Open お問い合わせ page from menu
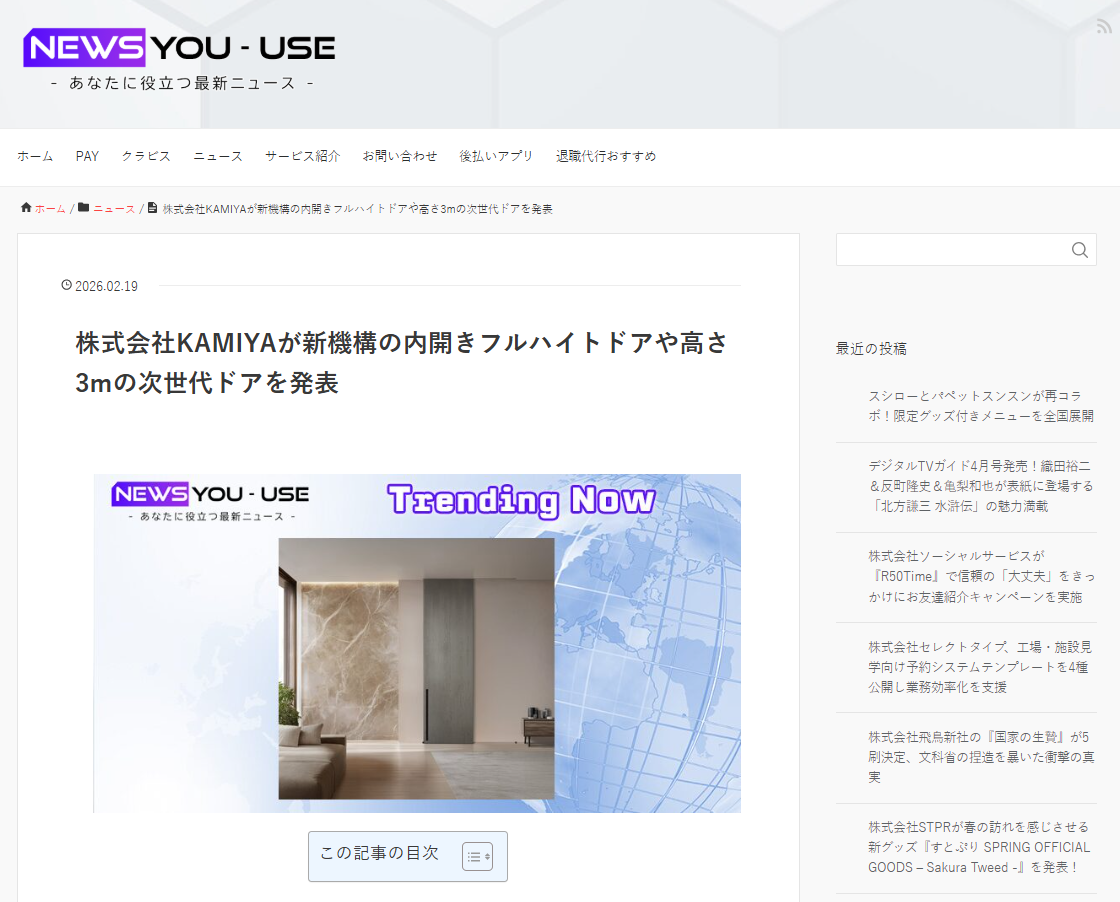1120x902 pixels. [x=399, y=156]
